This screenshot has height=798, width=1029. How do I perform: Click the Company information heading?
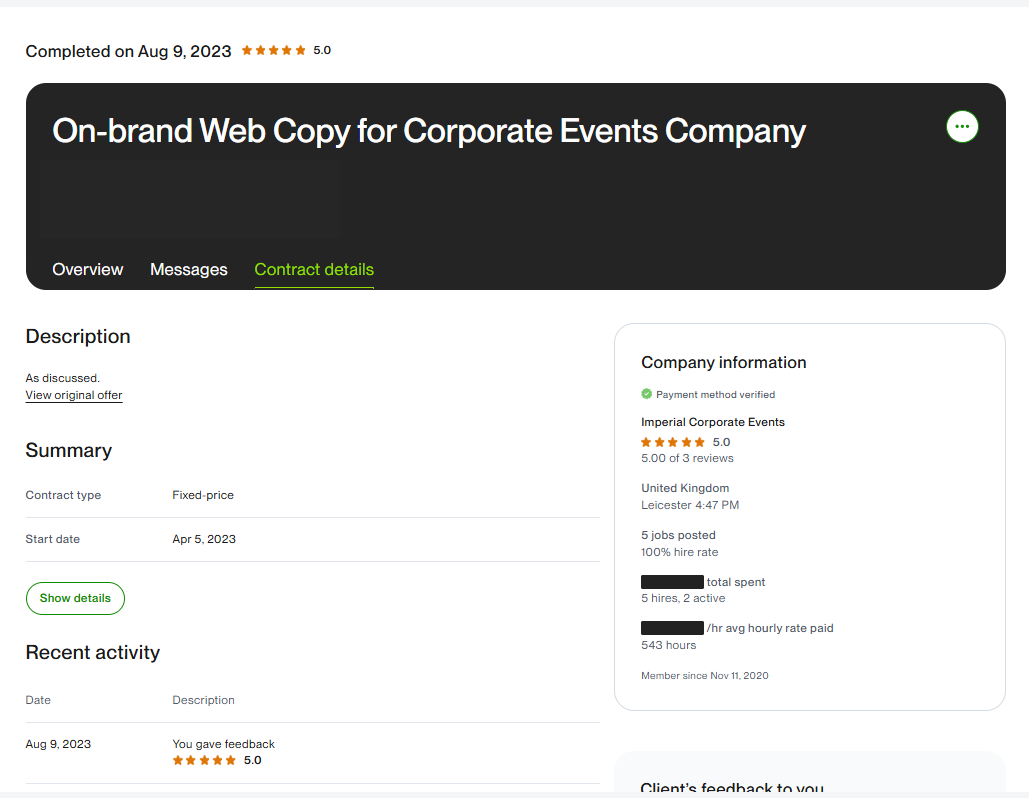point(724,363)
